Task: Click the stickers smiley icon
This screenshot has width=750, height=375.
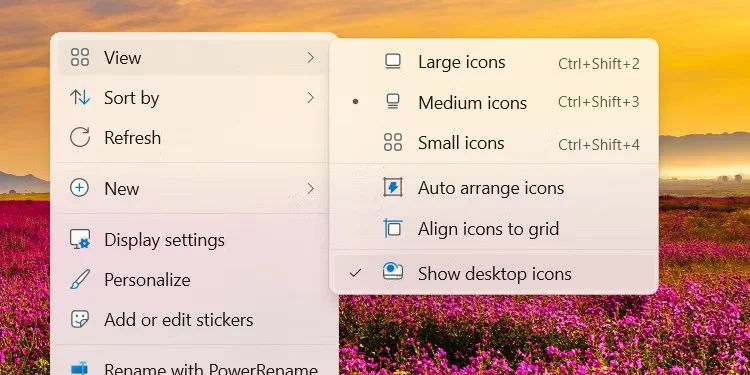Action: 80,319
